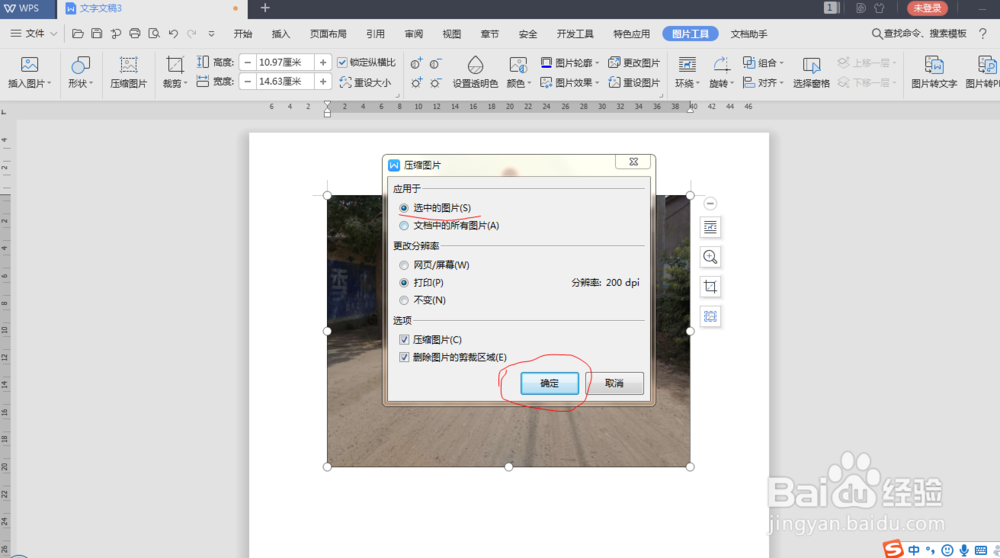
Task: Click the 确定 button
Action: 549,383
